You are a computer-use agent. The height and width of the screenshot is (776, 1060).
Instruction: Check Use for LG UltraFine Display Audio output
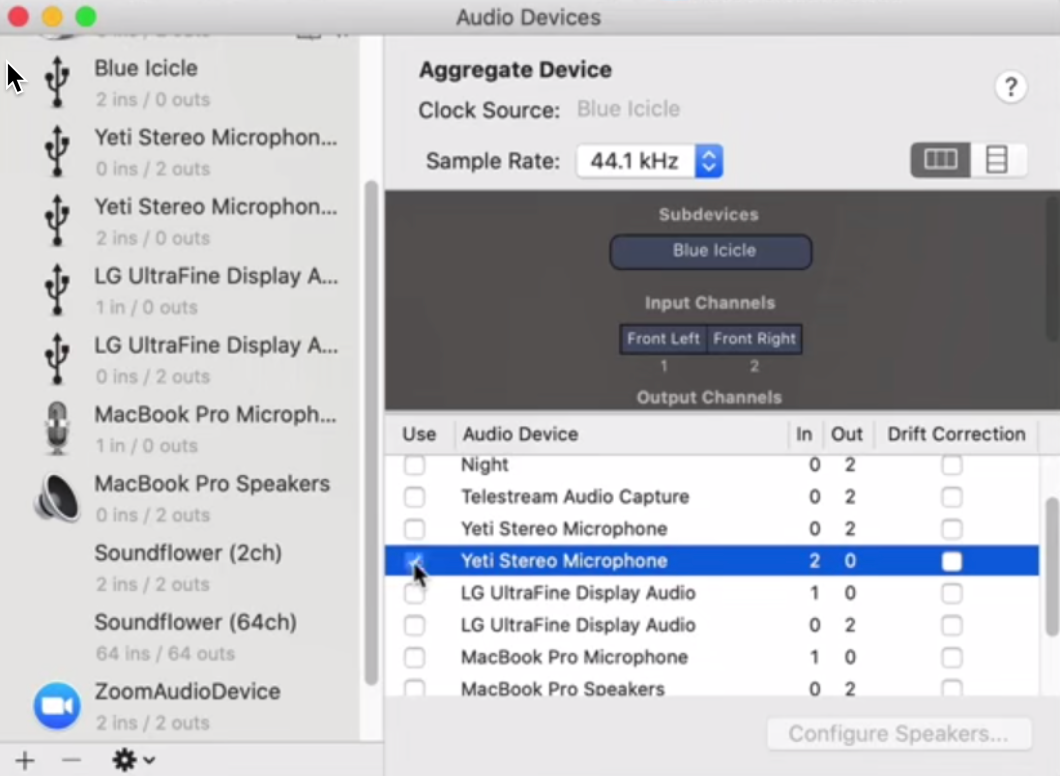[414, 625]
